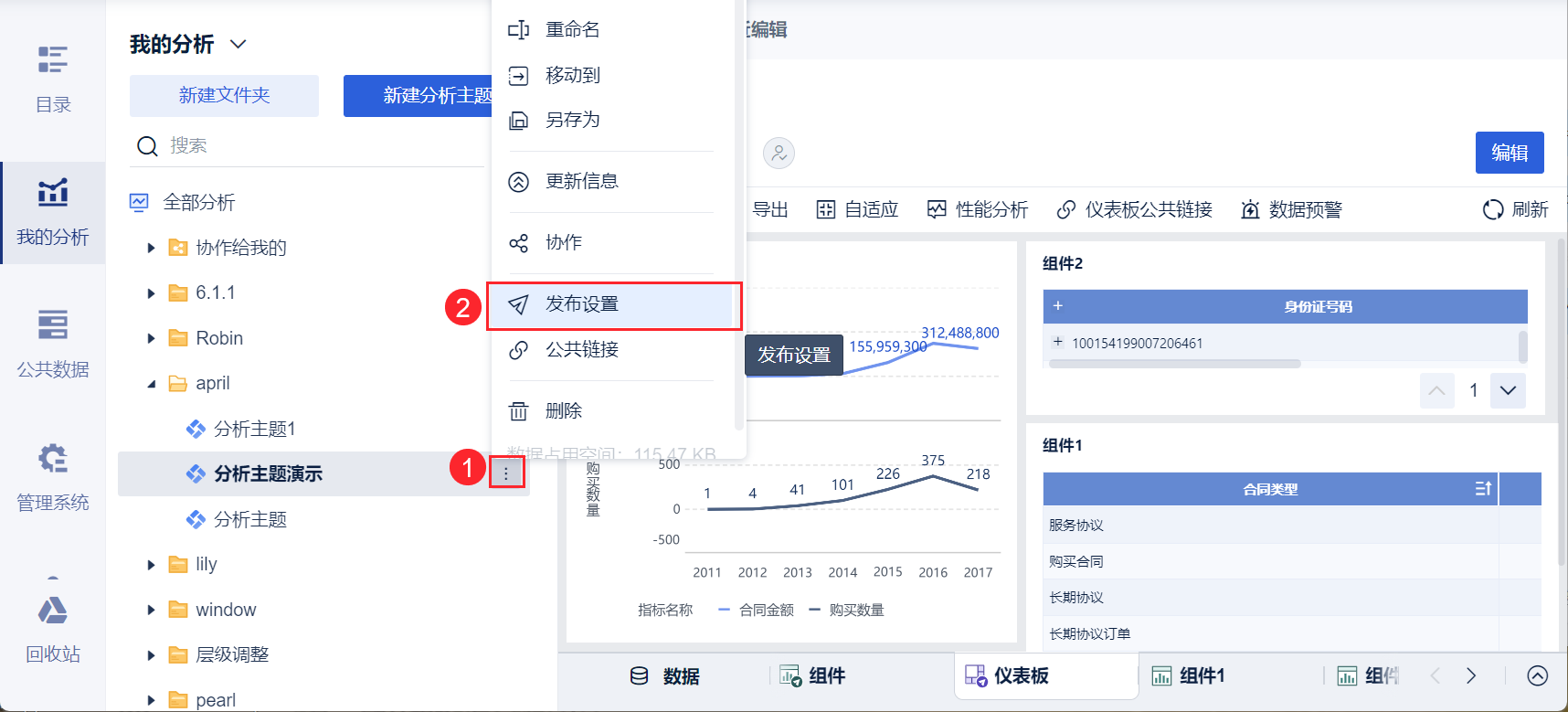Viewport: 1568px width, 712px height.
Task: Click the 合同金额 legend entry
Action: (x=756, y=610)
